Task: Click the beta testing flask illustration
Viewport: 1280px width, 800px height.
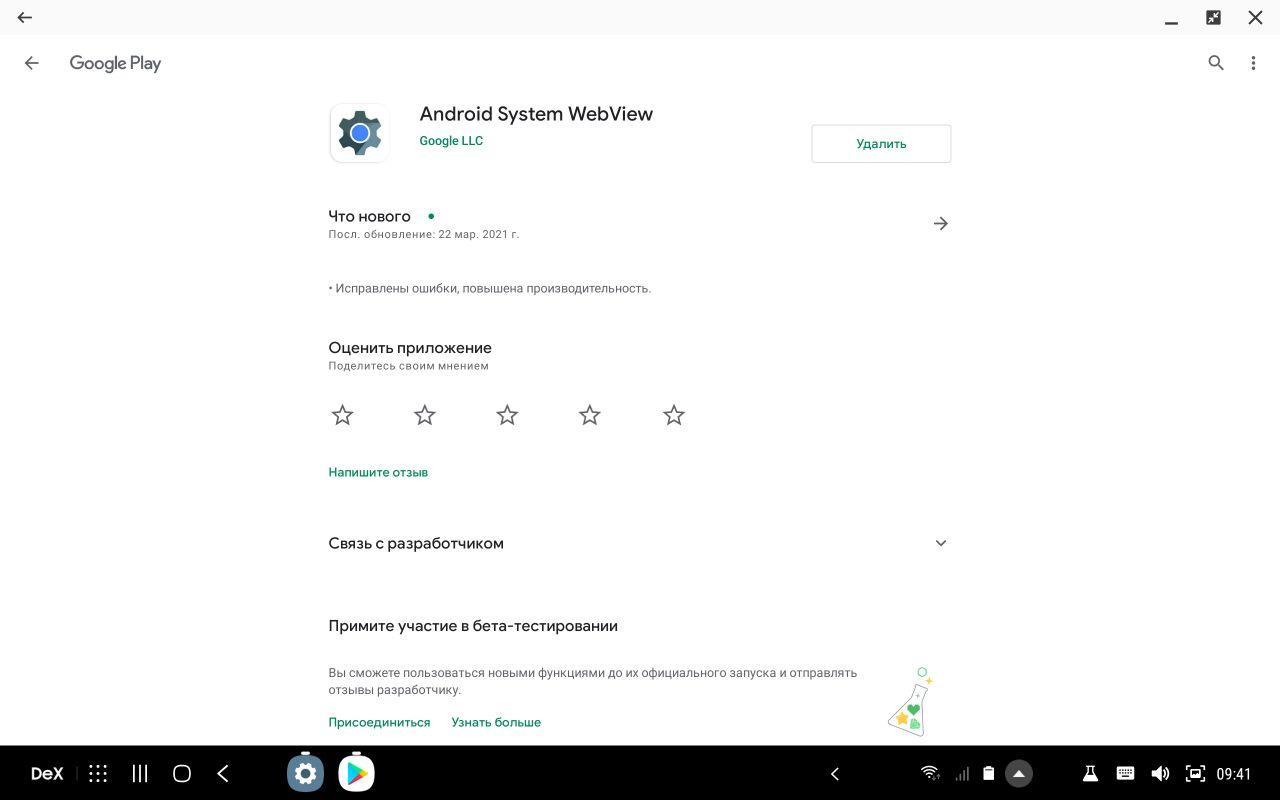Action: coord(910,702)
